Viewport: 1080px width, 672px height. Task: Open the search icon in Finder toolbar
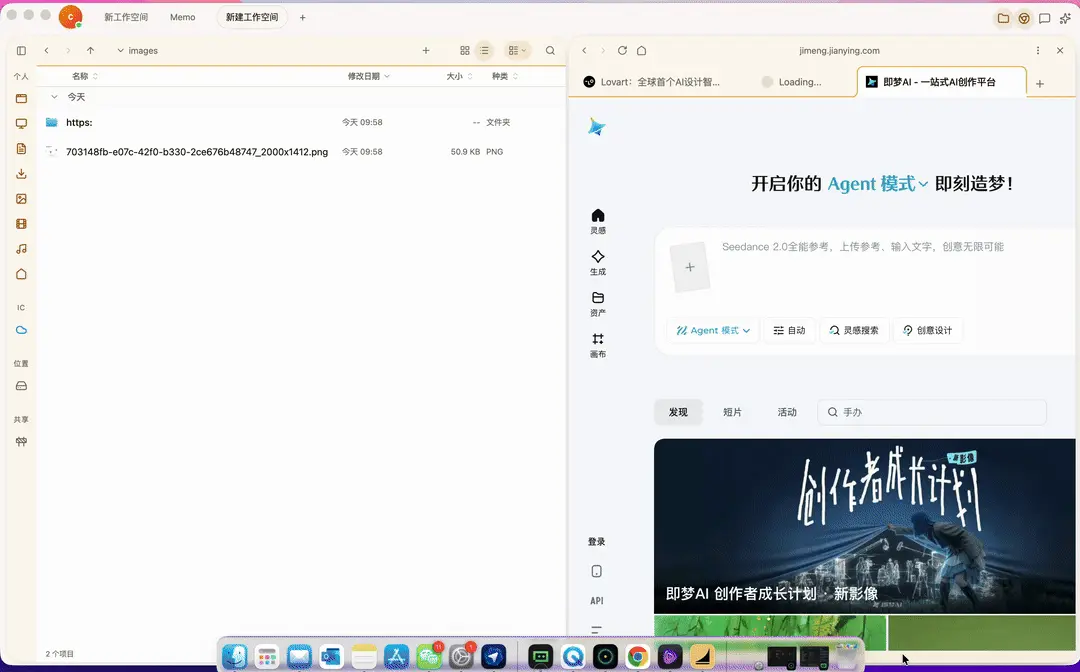pos(550,50)
